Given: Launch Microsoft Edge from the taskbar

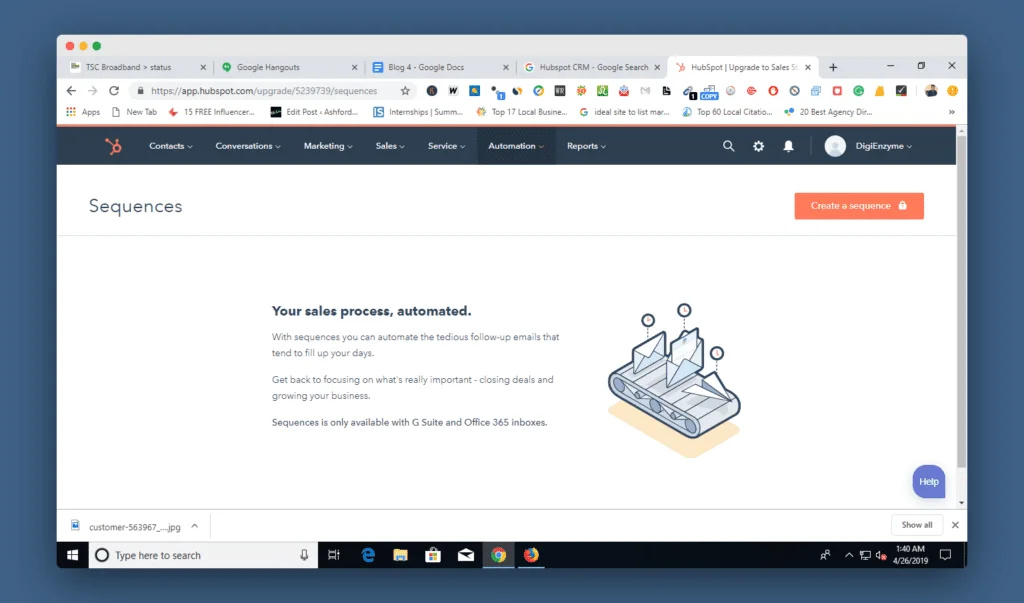Looking at the screenshot, I should coord(368,555).
